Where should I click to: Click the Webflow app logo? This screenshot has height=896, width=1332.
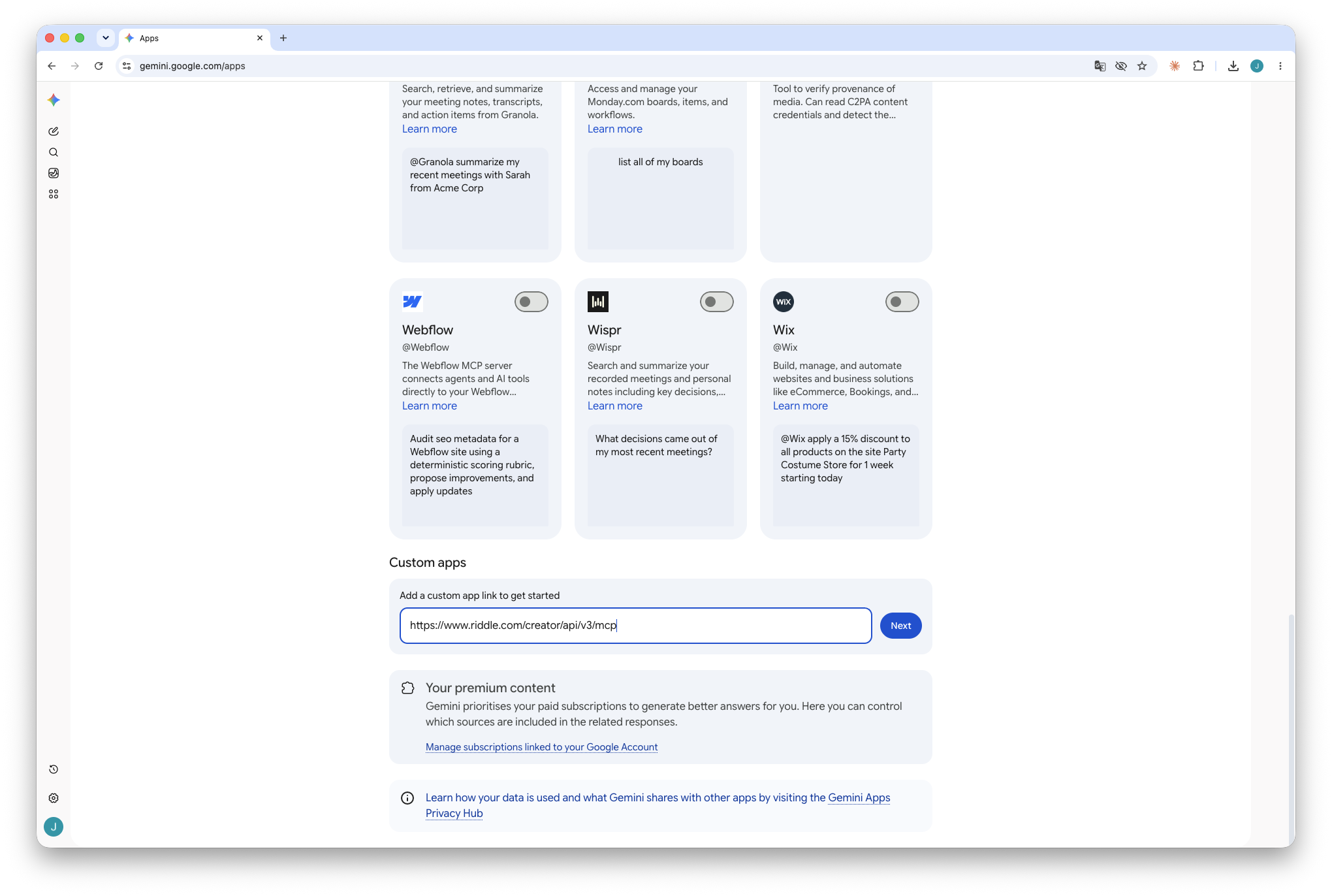pyautogui.click(x=413, y=302)
